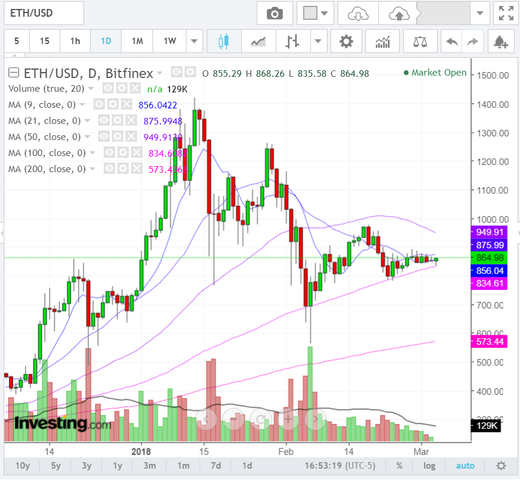This screenshot has height=480, width=520.
Task: Set chart range to 7d
Action: click(216, 466)
